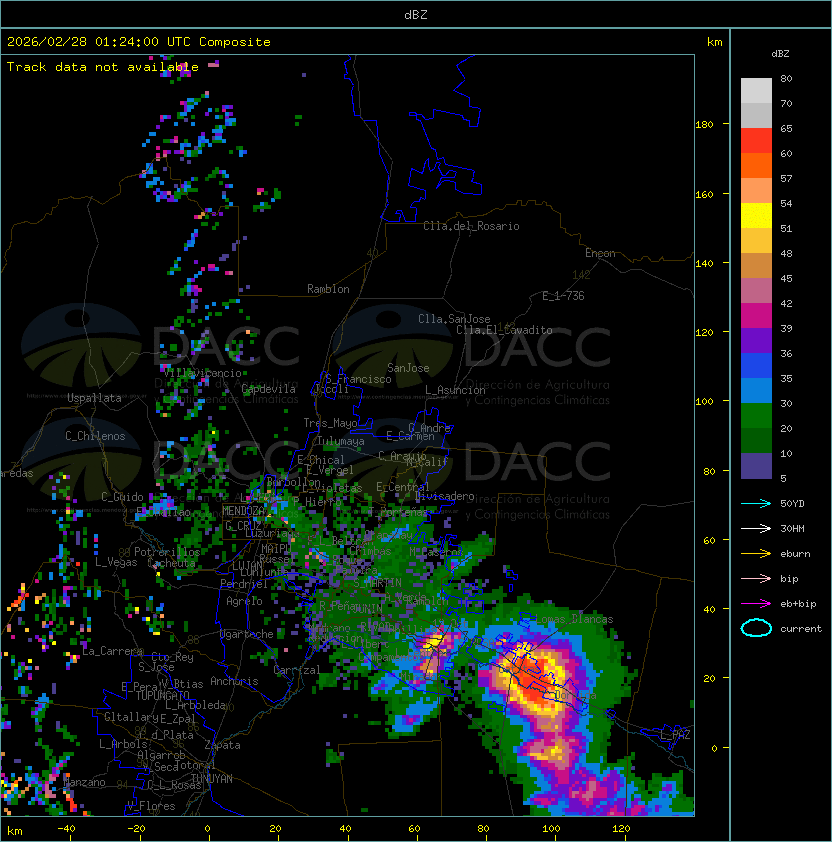Pick the bright green 20-30 dBZ swatch
The height and width of the screenshot is (842, 832).
click(x=756, y=416)
